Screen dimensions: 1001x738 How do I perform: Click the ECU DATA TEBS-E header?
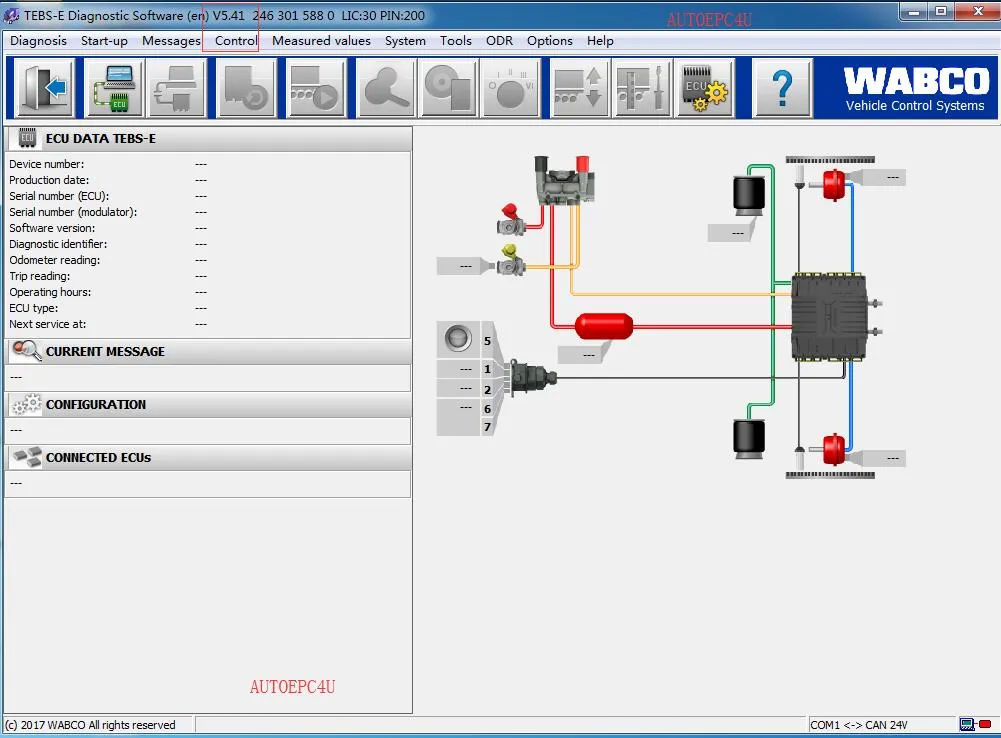208,138
